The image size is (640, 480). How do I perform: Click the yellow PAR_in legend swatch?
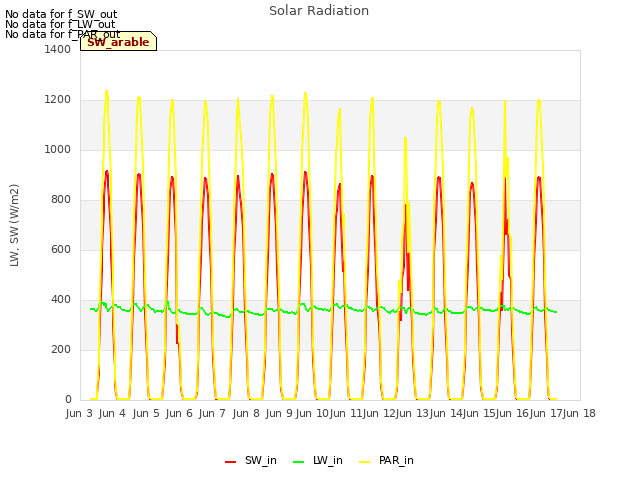pyautogui.click(x=364, y=462)
